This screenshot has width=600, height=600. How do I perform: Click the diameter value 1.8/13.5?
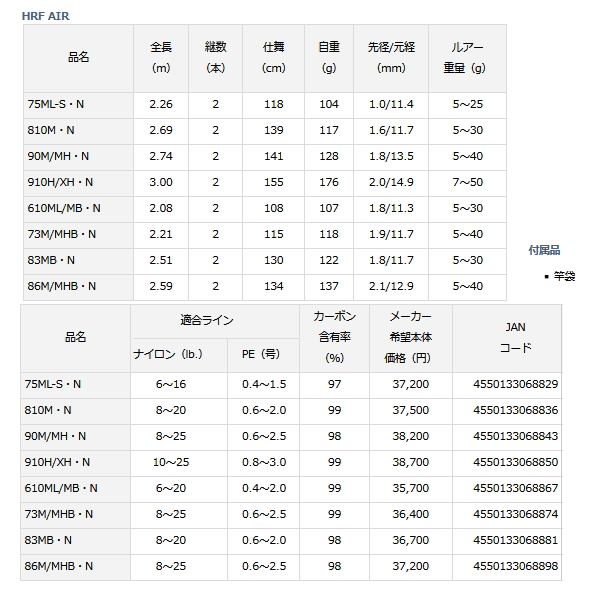click(x=391, y=156)
